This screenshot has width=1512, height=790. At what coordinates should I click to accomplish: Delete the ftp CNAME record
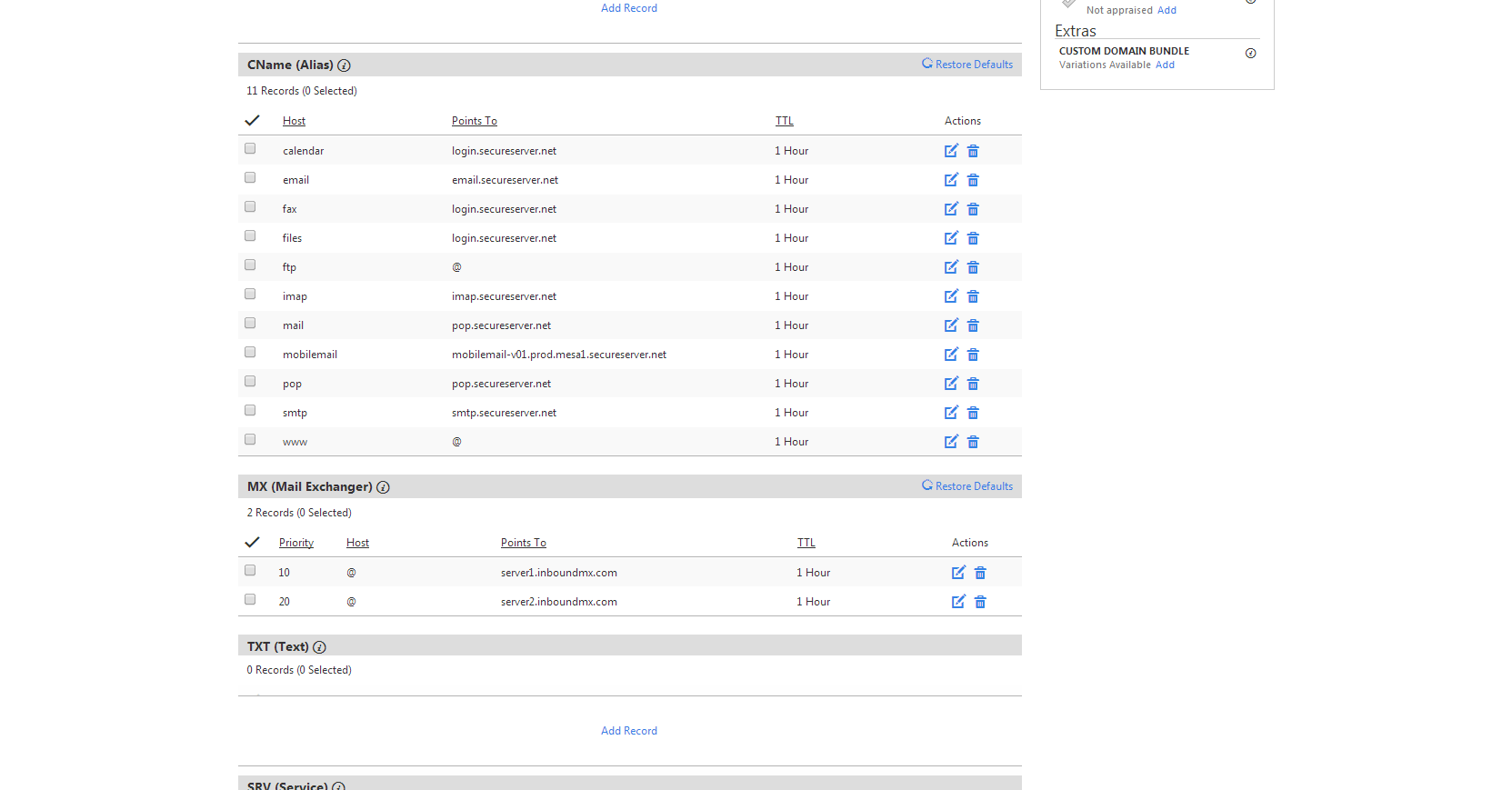pos(973,267)
